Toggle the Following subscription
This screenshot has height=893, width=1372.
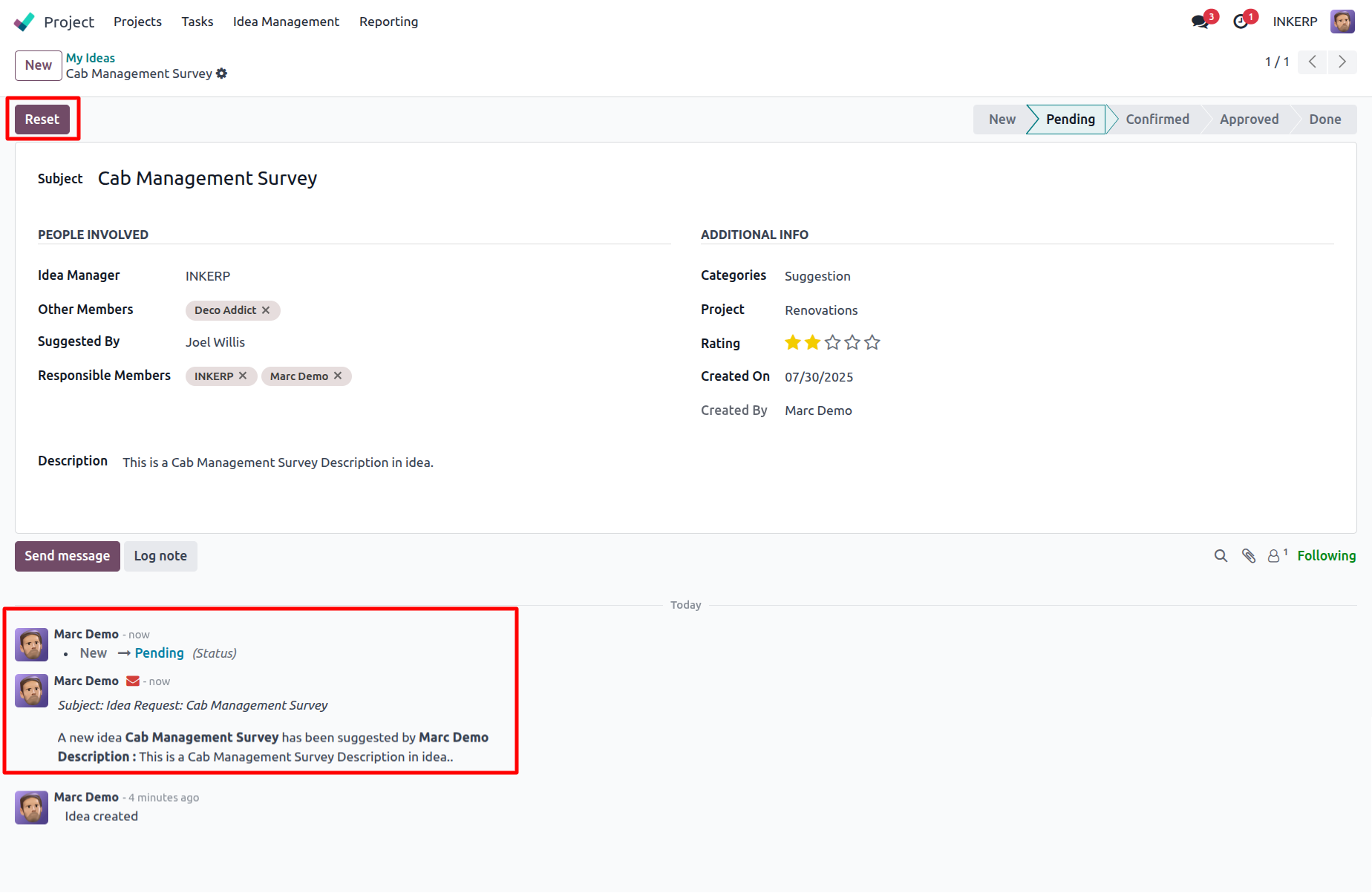[1326, 556]
